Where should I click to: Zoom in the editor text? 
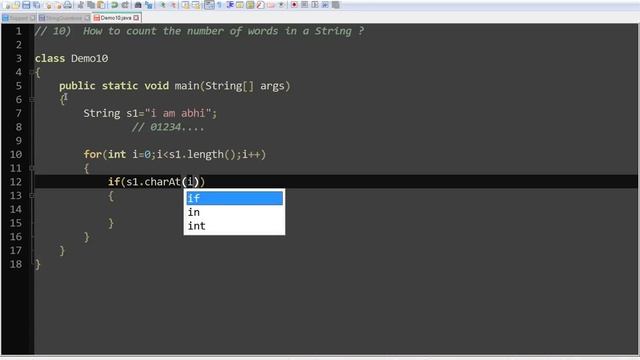[x=162, y=5]
